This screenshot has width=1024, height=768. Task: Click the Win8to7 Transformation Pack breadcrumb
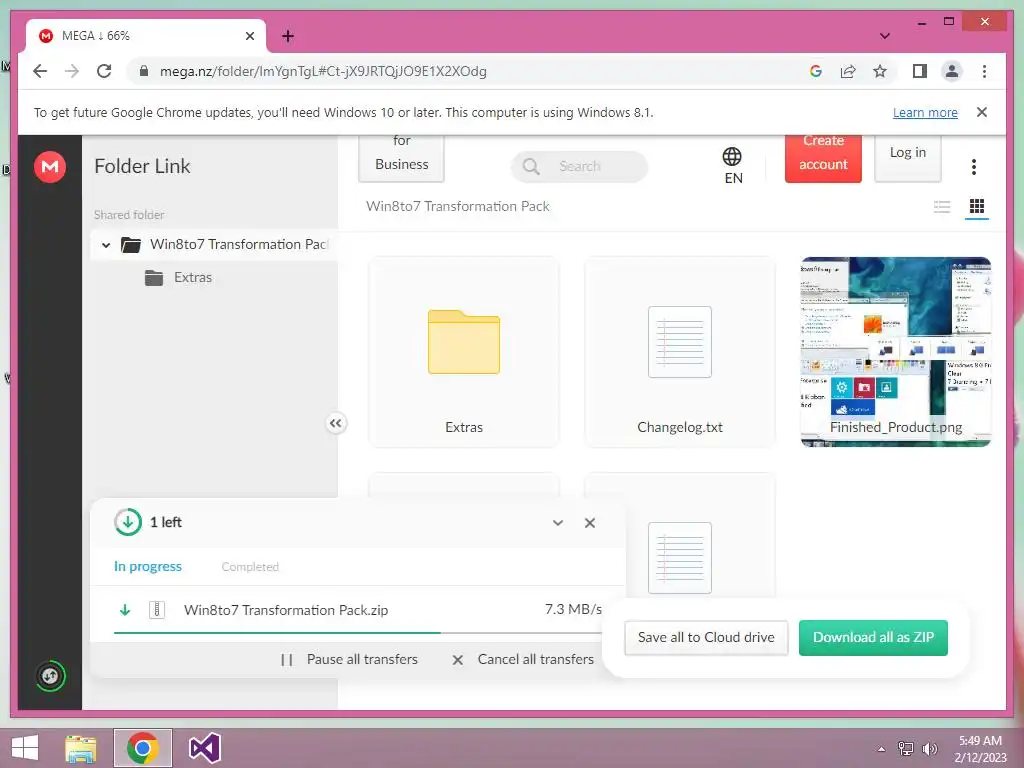click(x=458, y=206)
